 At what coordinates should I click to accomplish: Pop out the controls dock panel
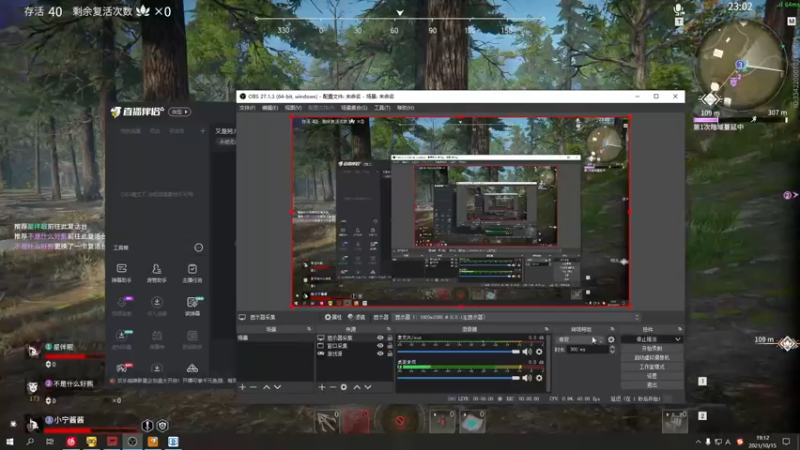[x=680, y=329]
